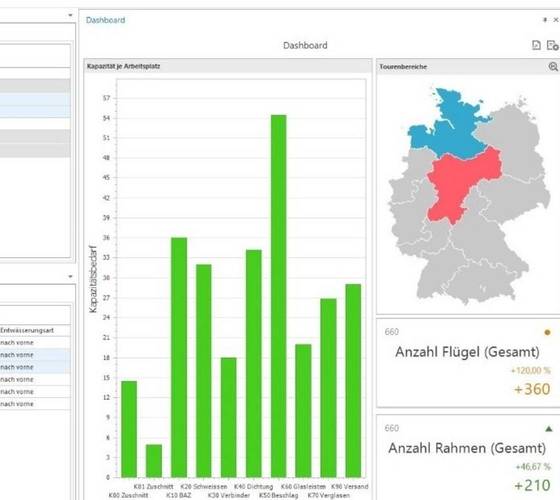Expand the lower left panel dropdown arrow
The height and width of the screenshot is (500, 560).
(70, 276)
